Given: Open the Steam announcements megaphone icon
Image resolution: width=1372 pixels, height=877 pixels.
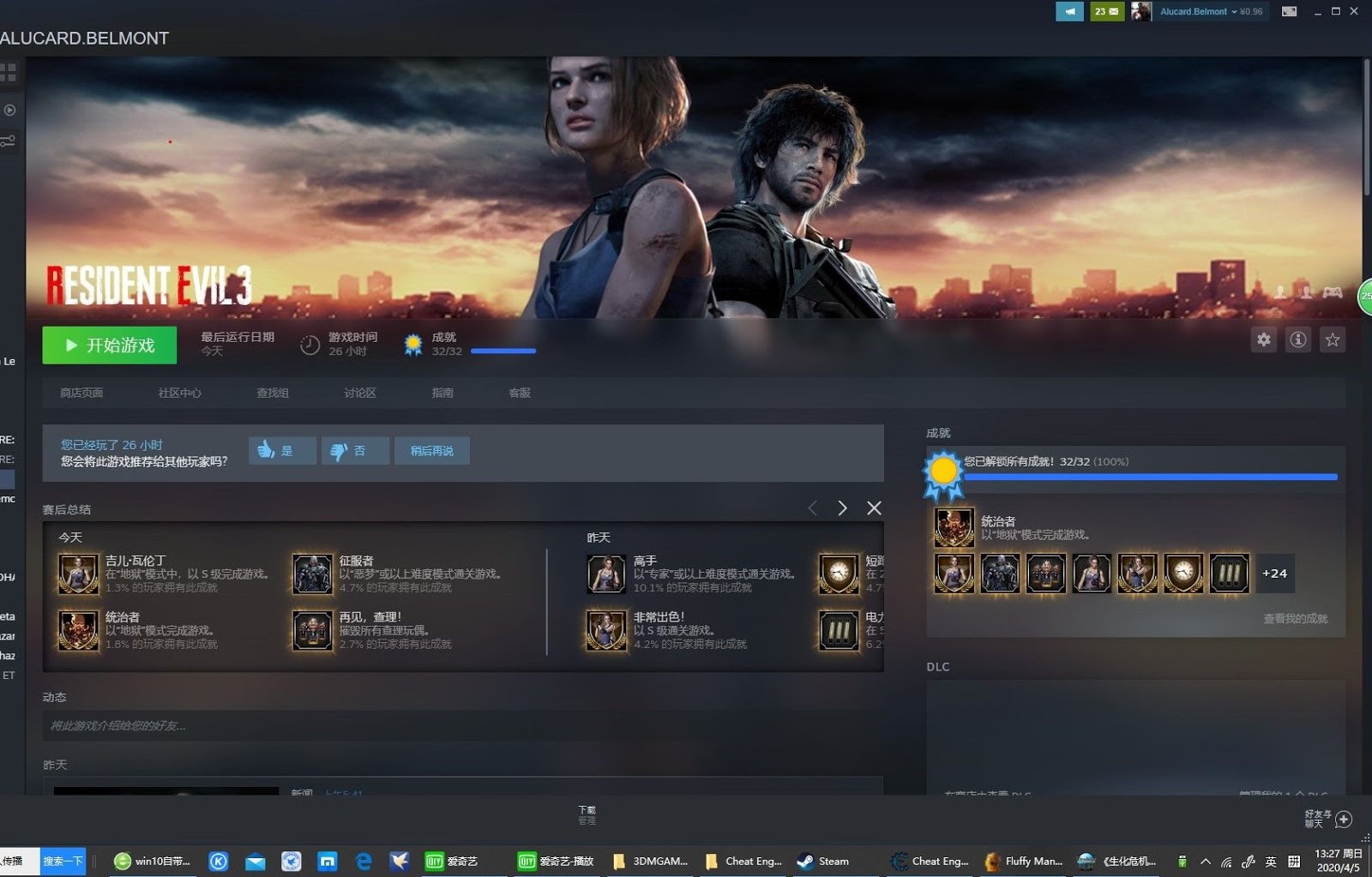Looking at the screenshot, I should (x=1069, y=11).
